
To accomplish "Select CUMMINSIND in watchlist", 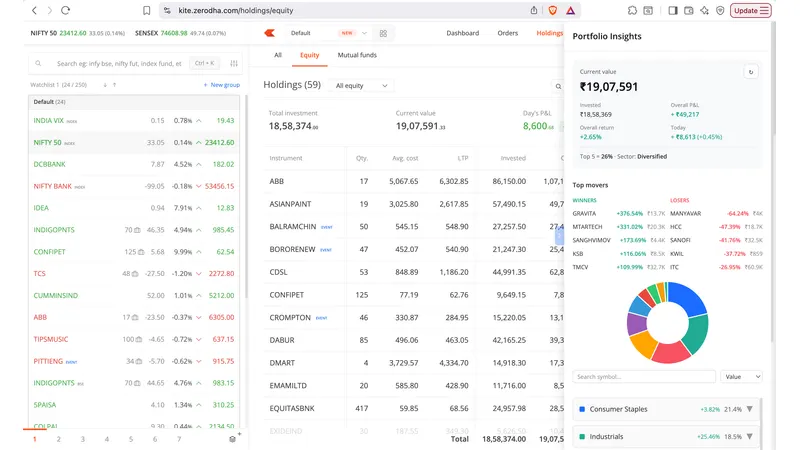I will click(x=134, y=295).
